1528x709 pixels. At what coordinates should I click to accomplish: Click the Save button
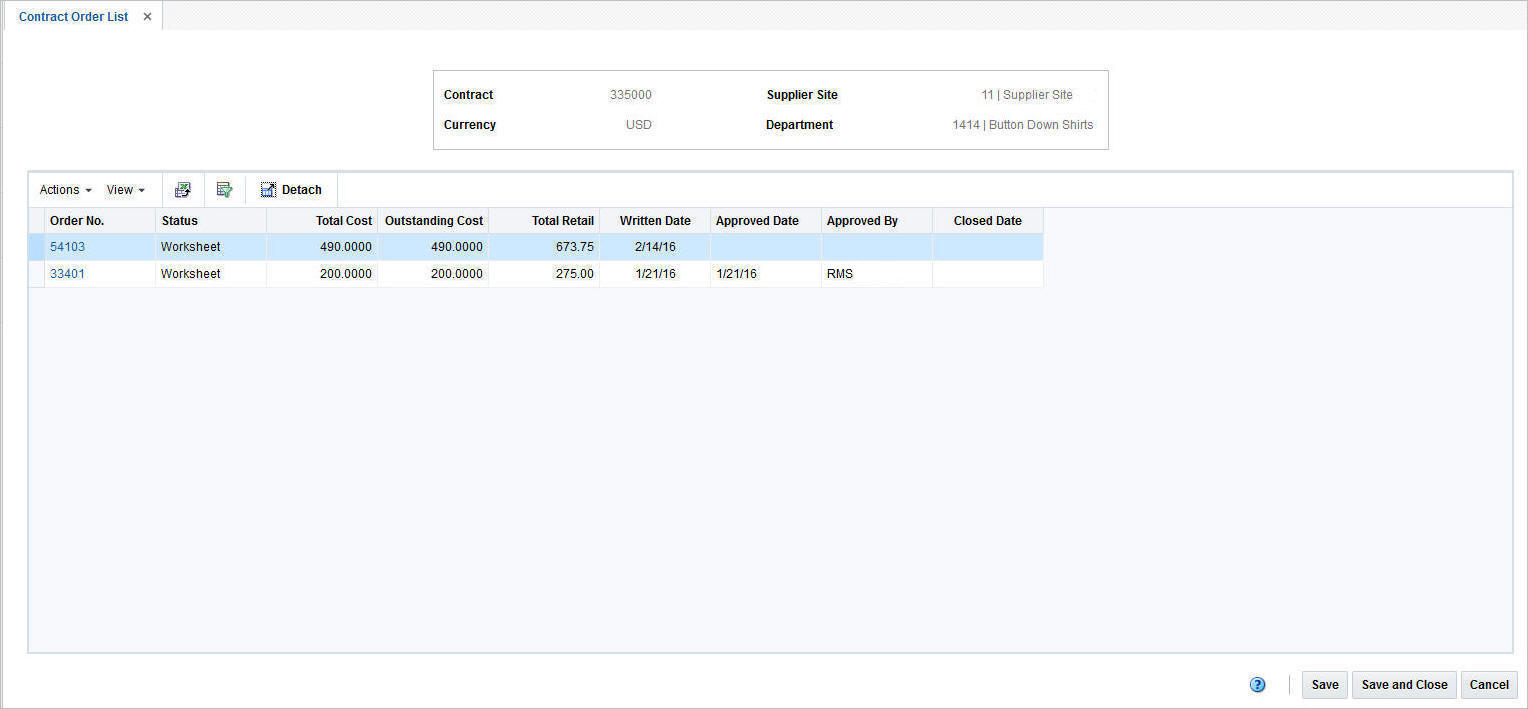tap(1324, 684)
